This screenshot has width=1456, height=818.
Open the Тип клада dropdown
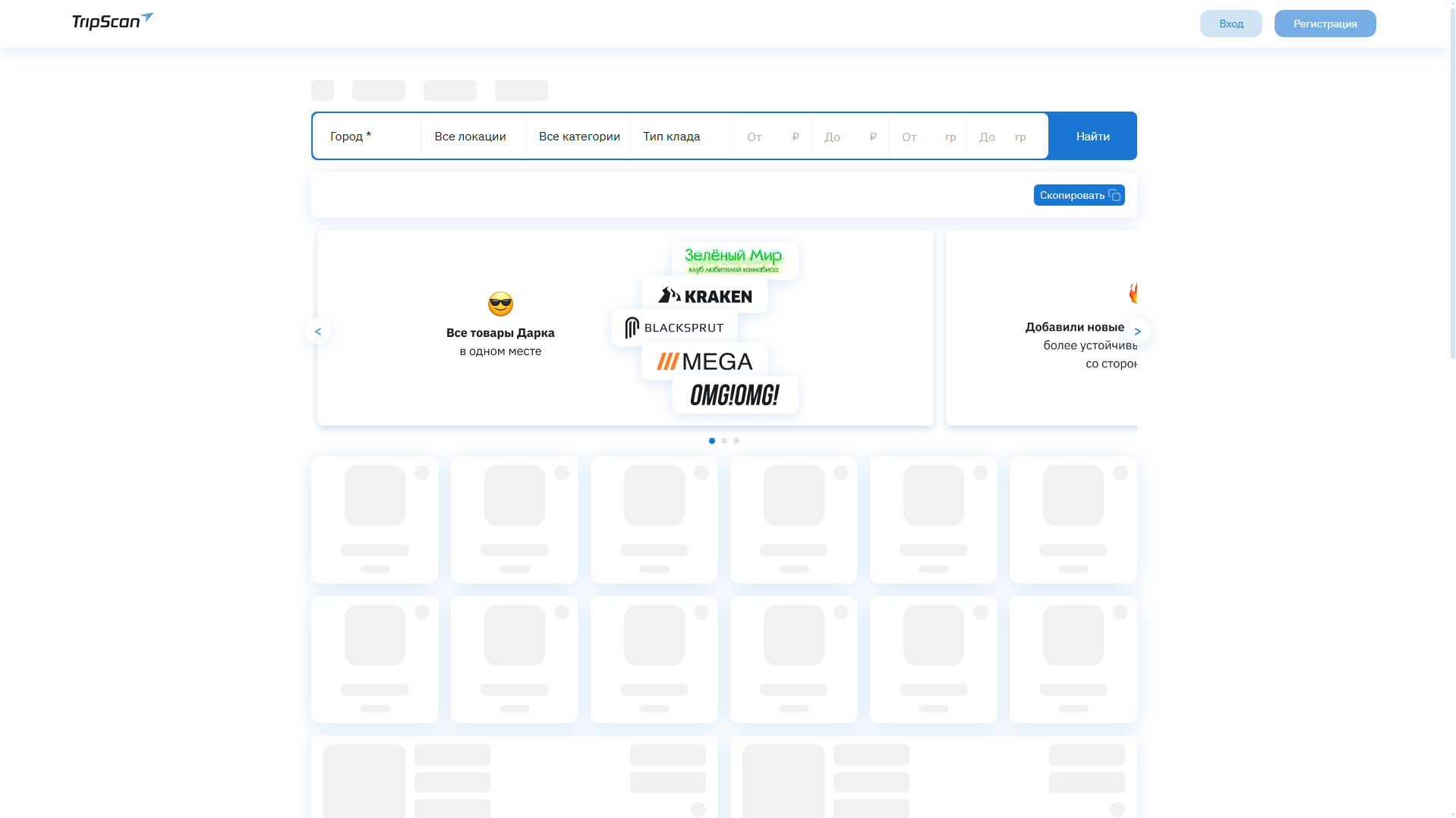[682, 137]
